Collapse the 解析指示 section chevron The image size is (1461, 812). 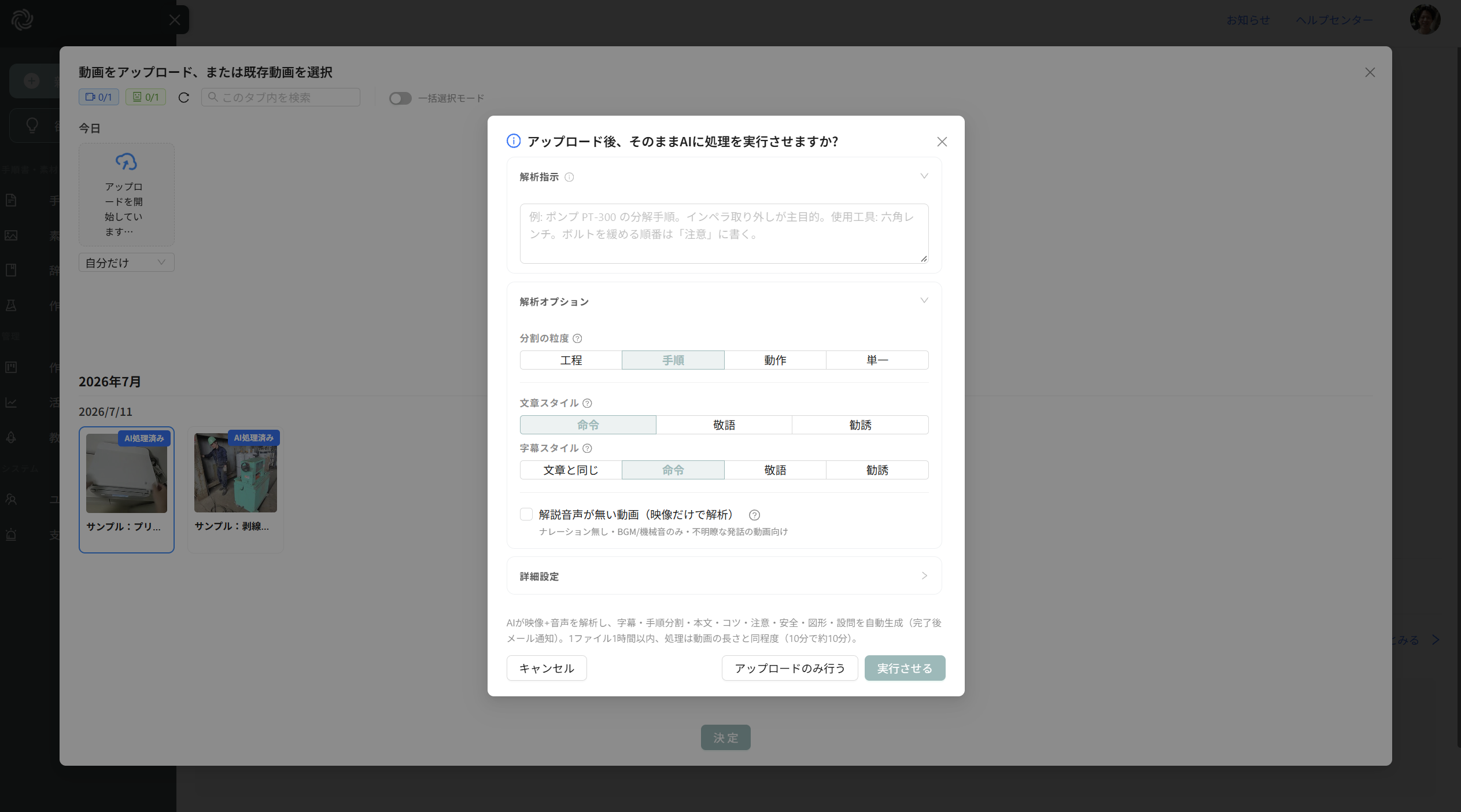point(924,176)
